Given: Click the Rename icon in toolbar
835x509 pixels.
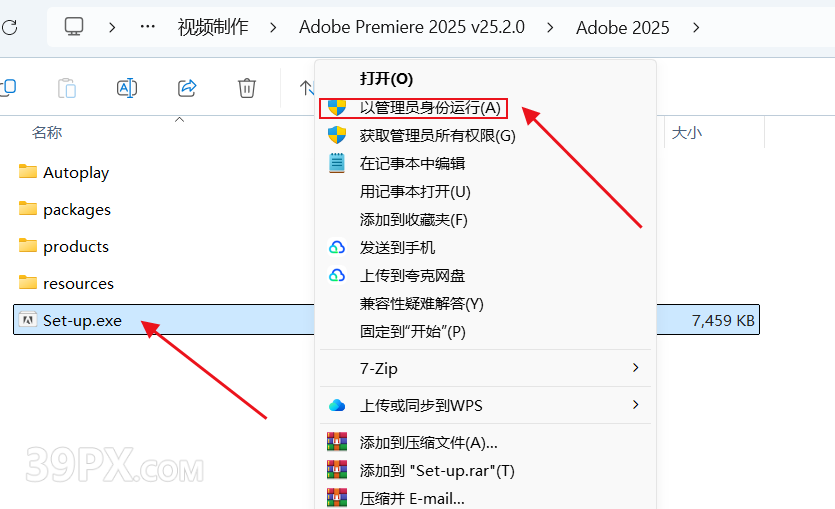Looking at the screenshot, I should 127,88.
